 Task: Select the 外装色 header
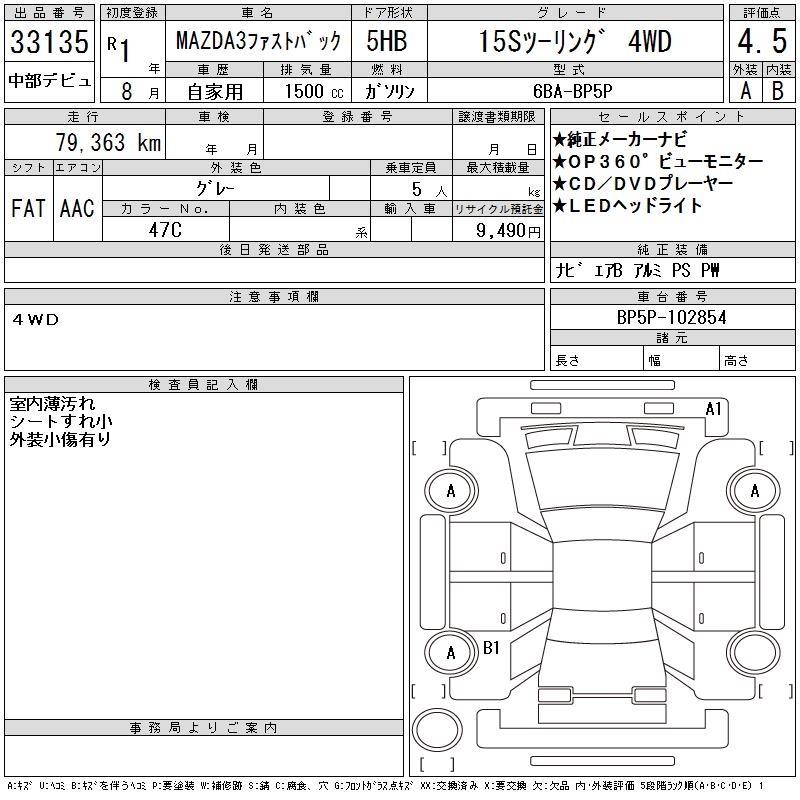click(x=236, y=167)
